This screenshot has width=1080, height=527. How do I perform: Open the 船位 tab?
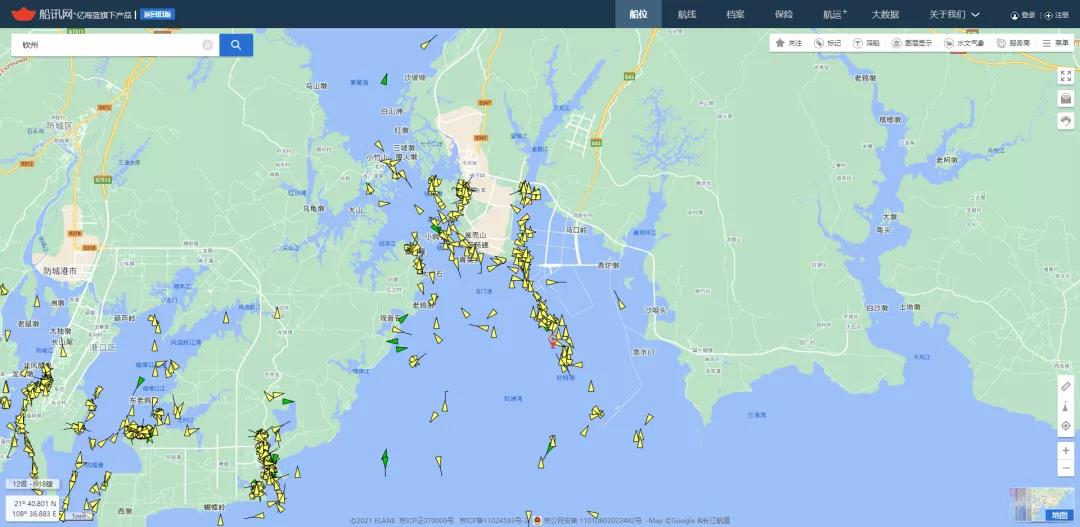pos(638,14)
